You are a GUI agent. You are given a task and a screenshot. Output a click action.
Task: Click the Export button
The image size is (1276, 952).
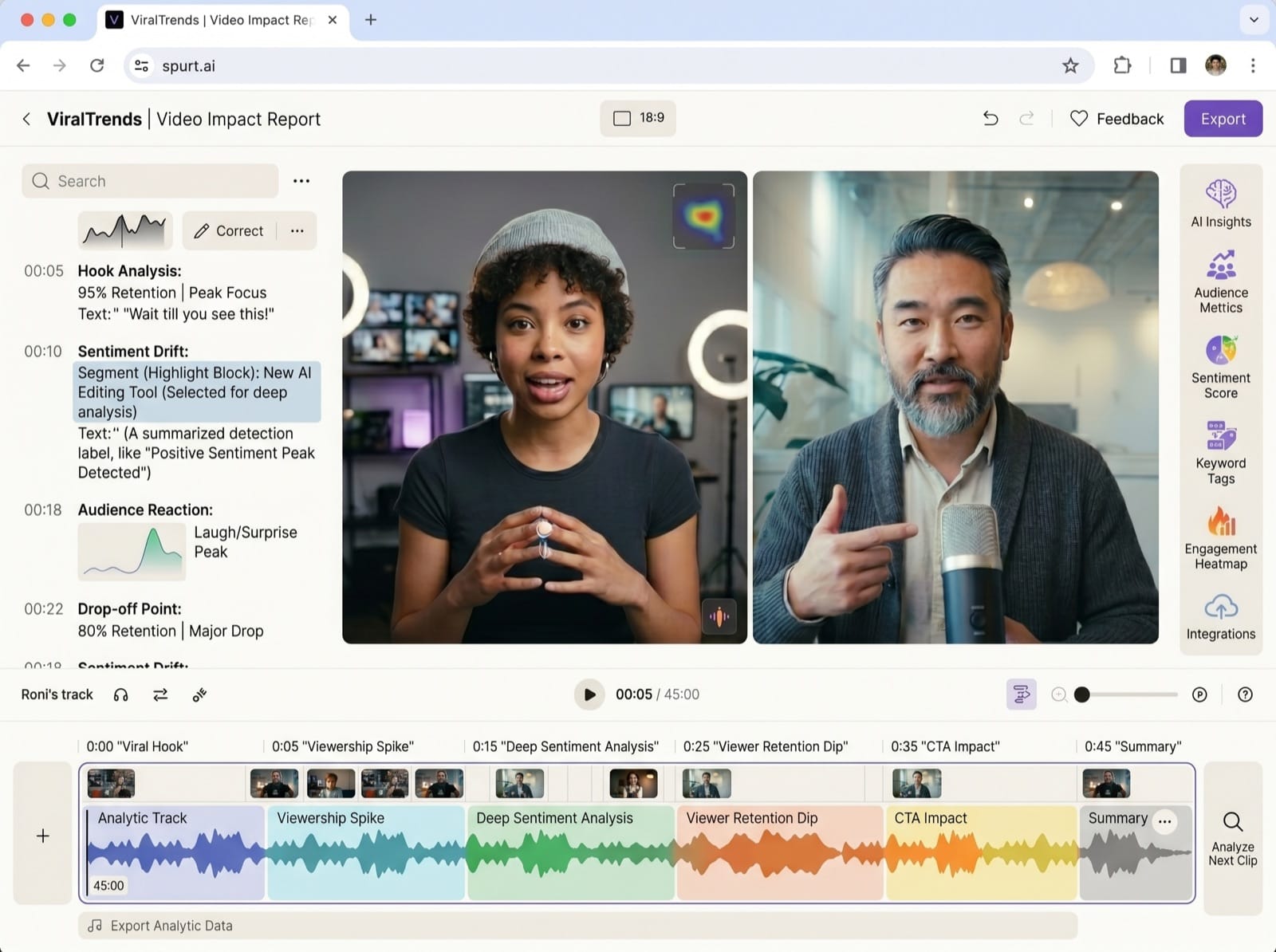click(1223, 119)
